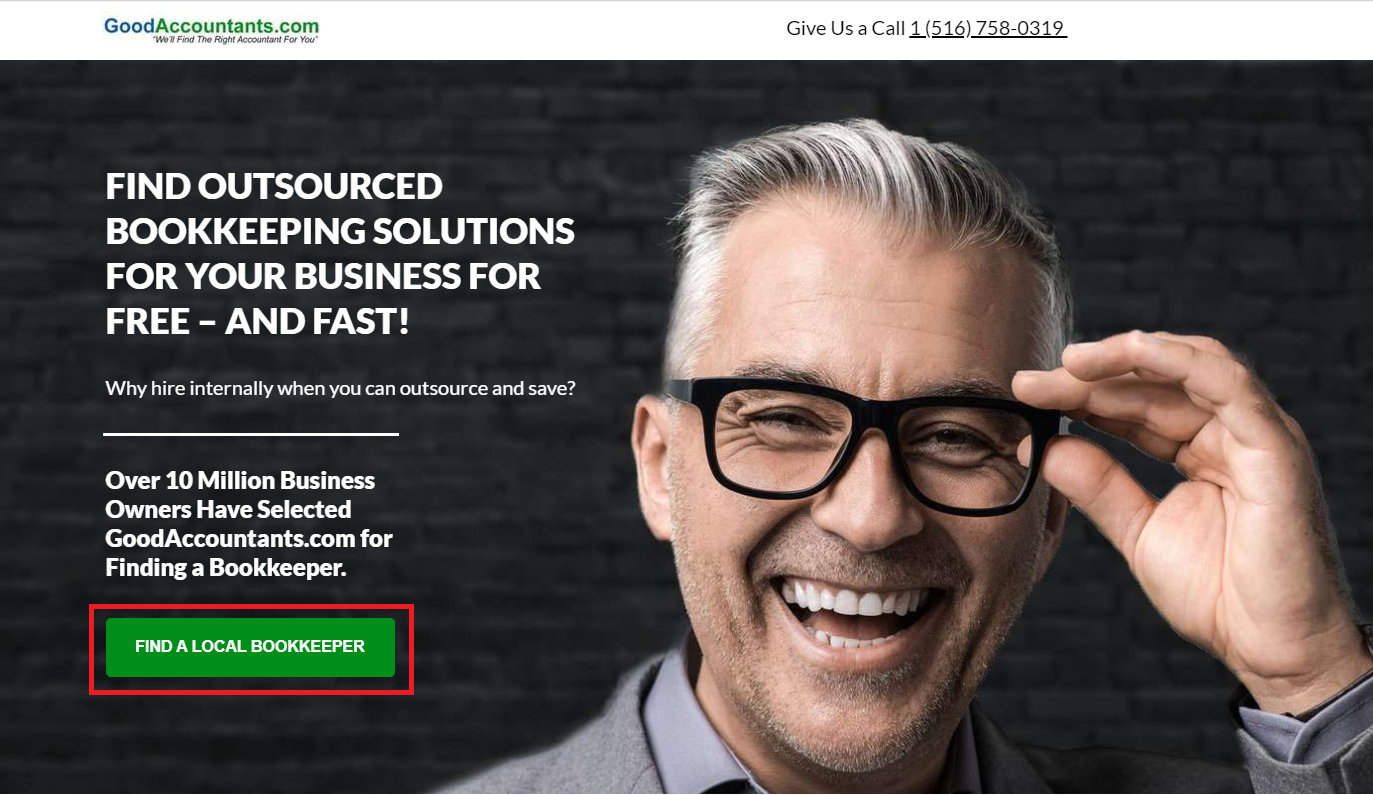Click the GoodAccountants.com logo
The image size is (1373, 795).
coord(211,30)
